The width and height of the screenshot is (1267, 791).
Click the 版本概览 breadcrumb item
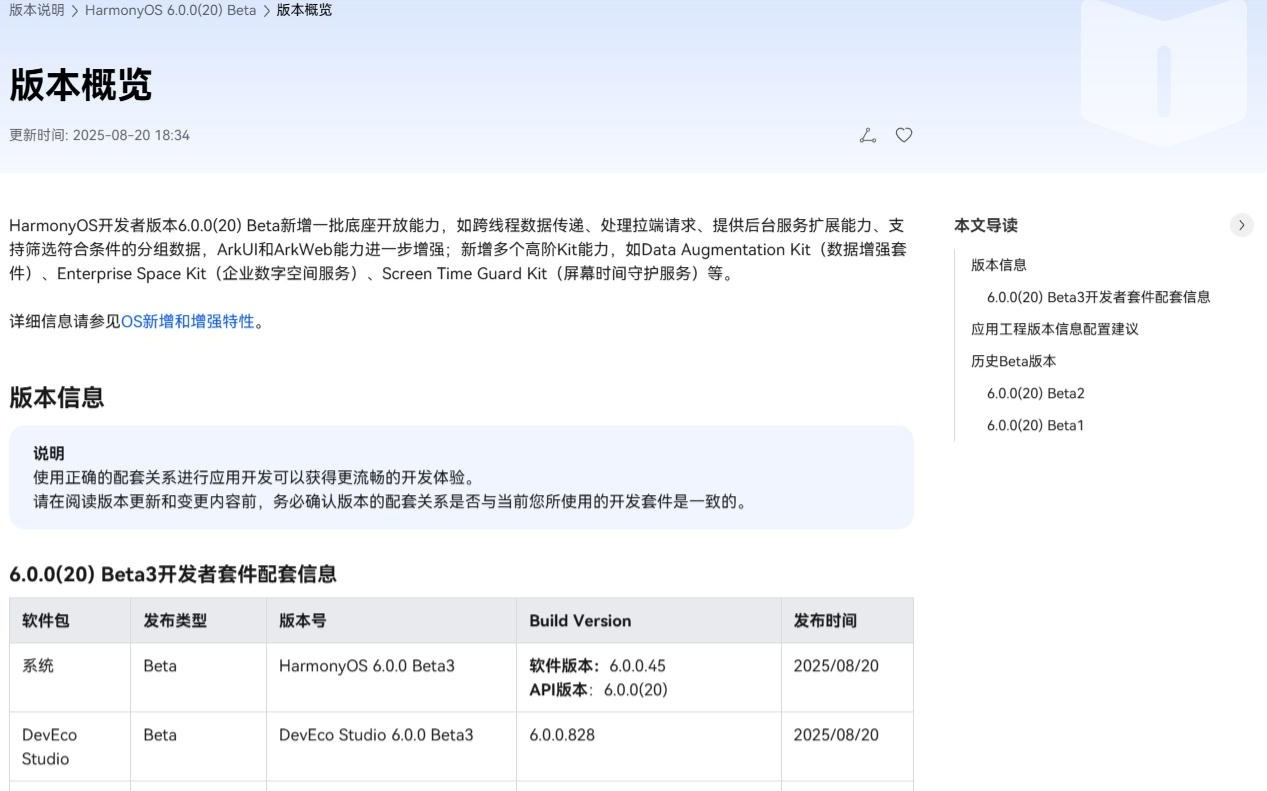304,10
